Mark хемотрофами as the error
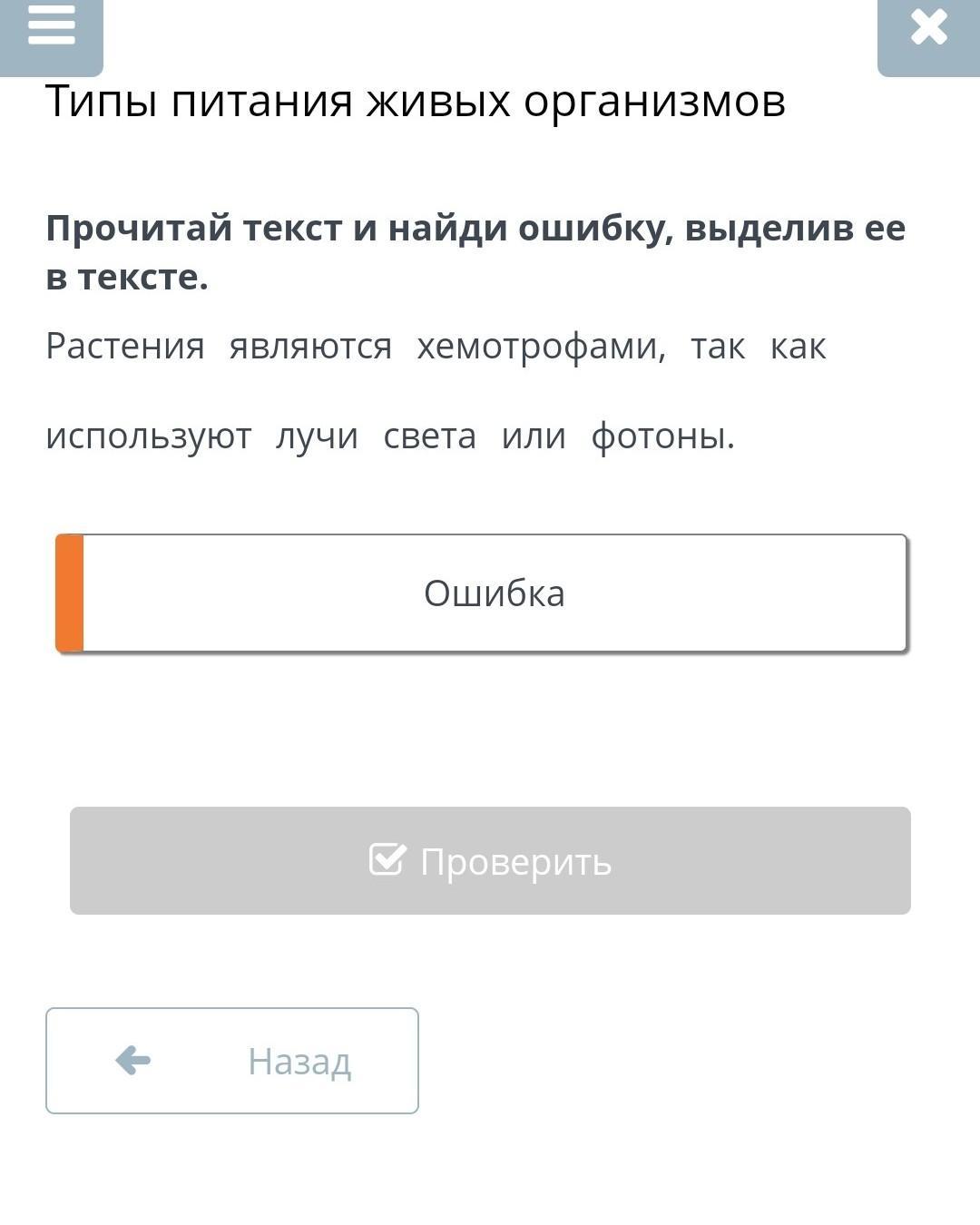This screenshot has height=1225, width=980. [x=542, y=346]
